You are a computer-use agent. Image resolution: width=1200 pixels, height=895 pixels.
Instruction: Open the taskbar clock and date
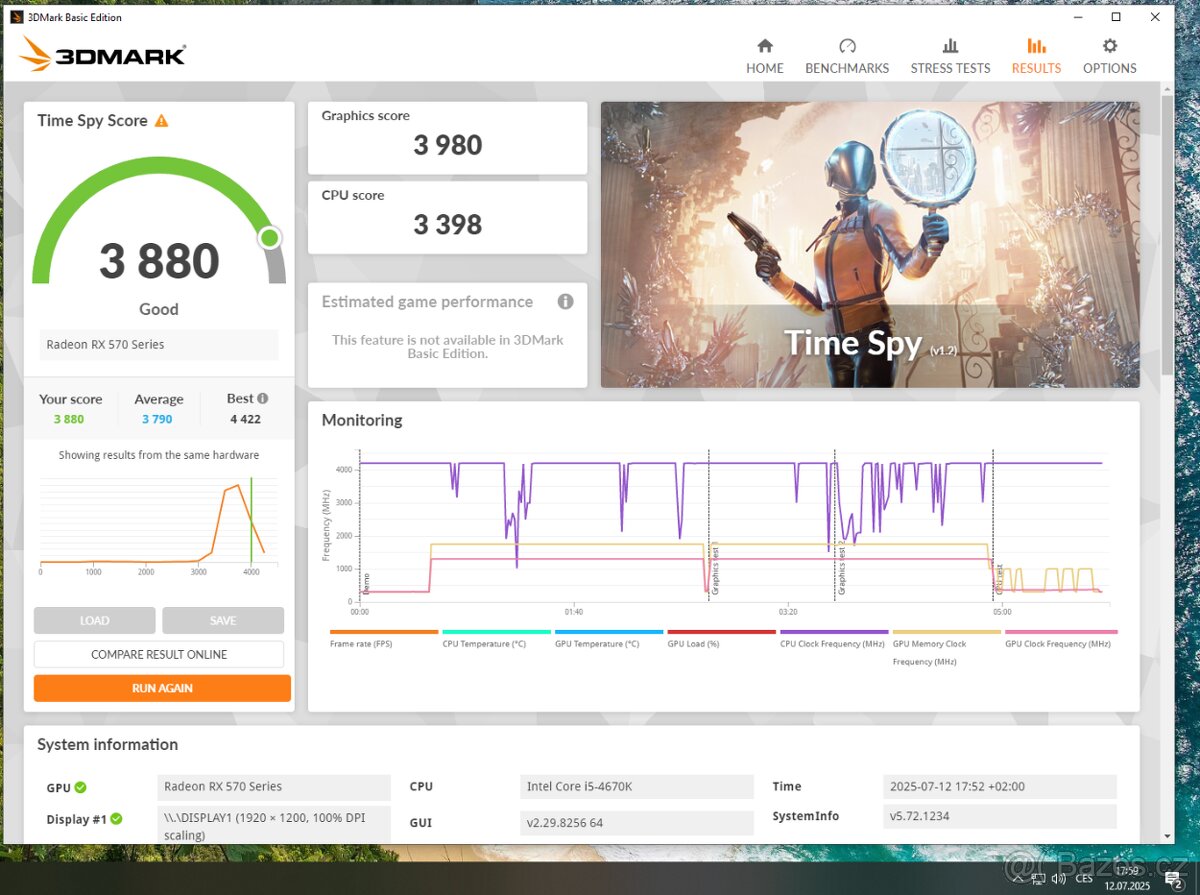coord(1128,878)
